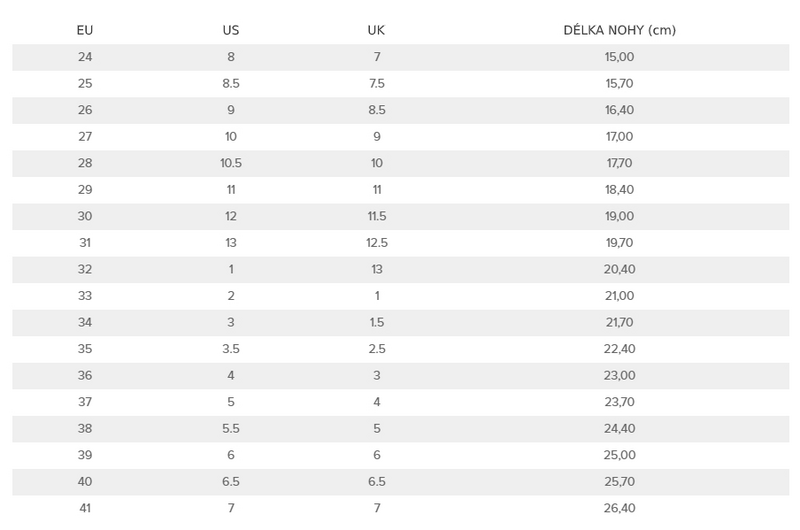Select foot length 20,40 cell
The height and width of the screenshot is (530, 800).
click(x=619, y=269)
